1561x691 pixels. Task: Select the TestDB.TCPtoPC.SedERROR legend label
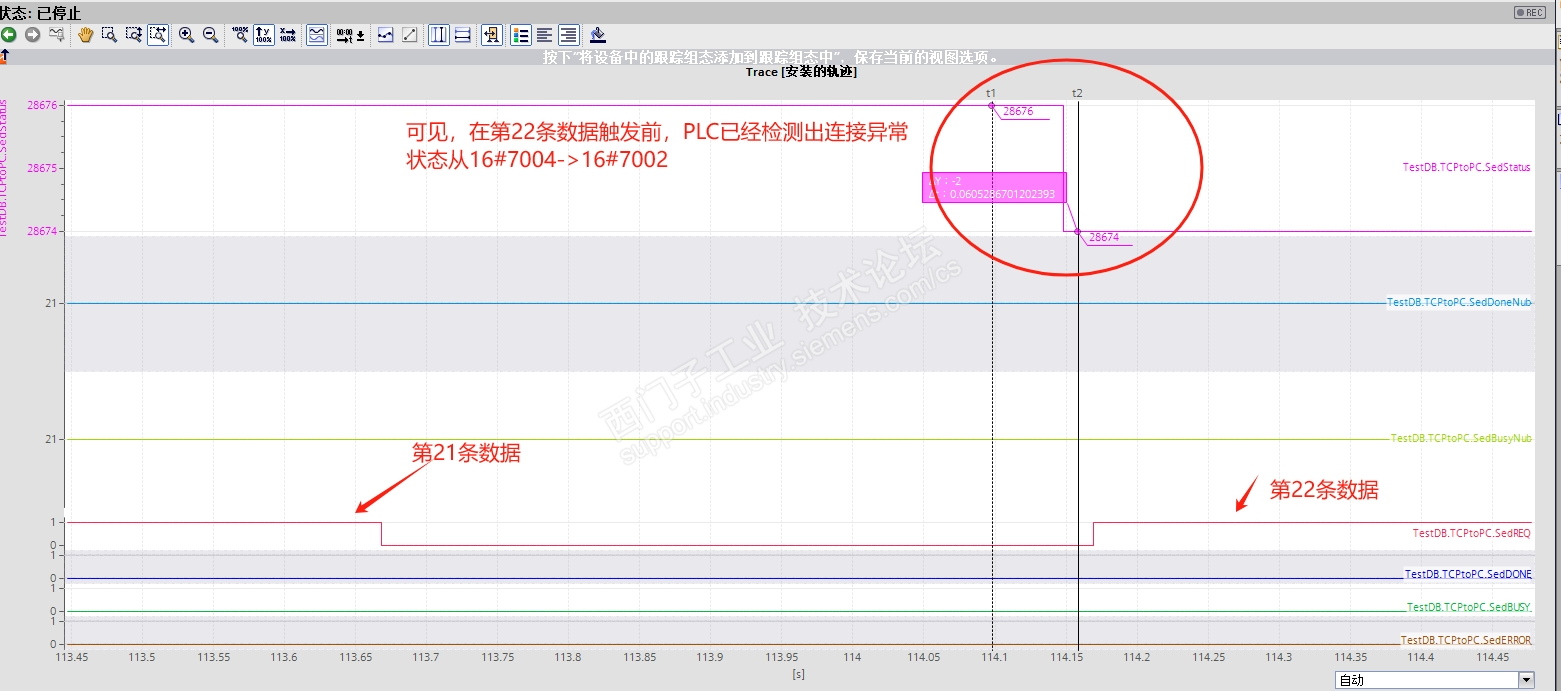[1465, 640]
